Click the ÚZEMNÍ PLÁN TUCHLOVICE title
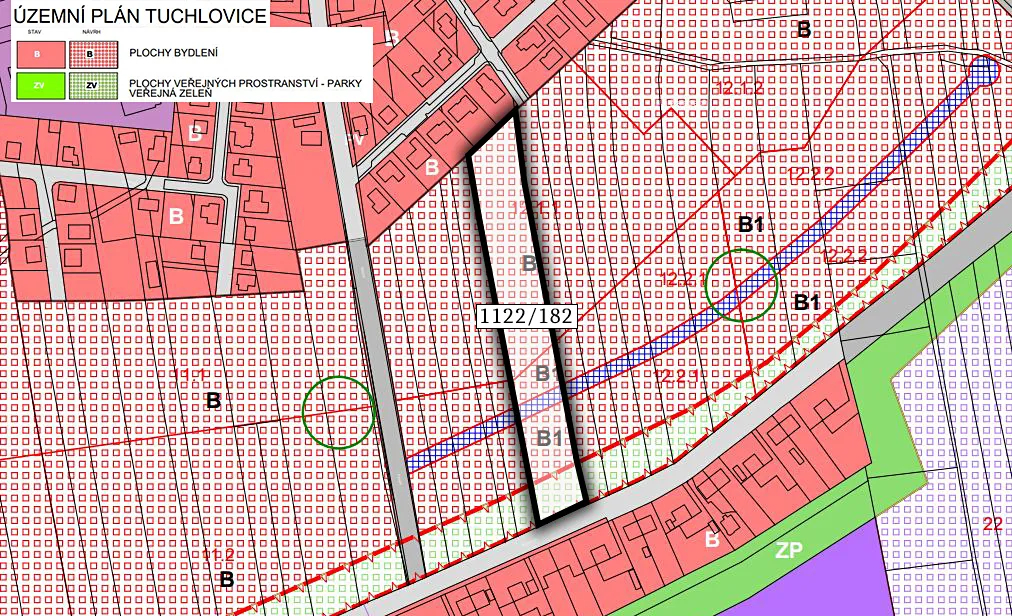 [x=140, y=16]
